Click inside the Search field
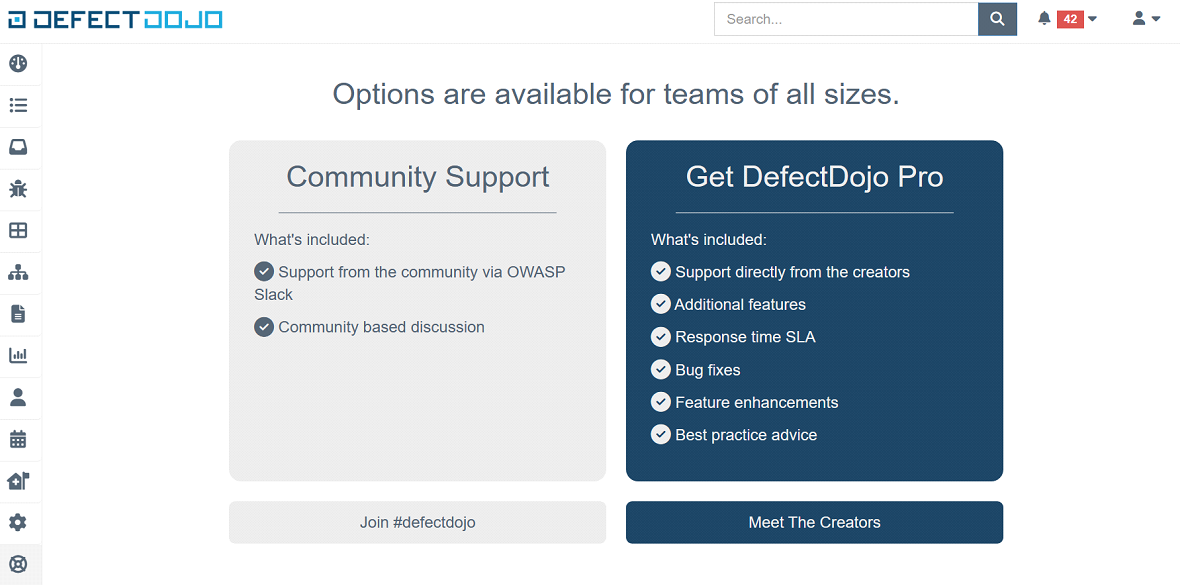This screenshot has width=1180, height=585. (845, 18)
